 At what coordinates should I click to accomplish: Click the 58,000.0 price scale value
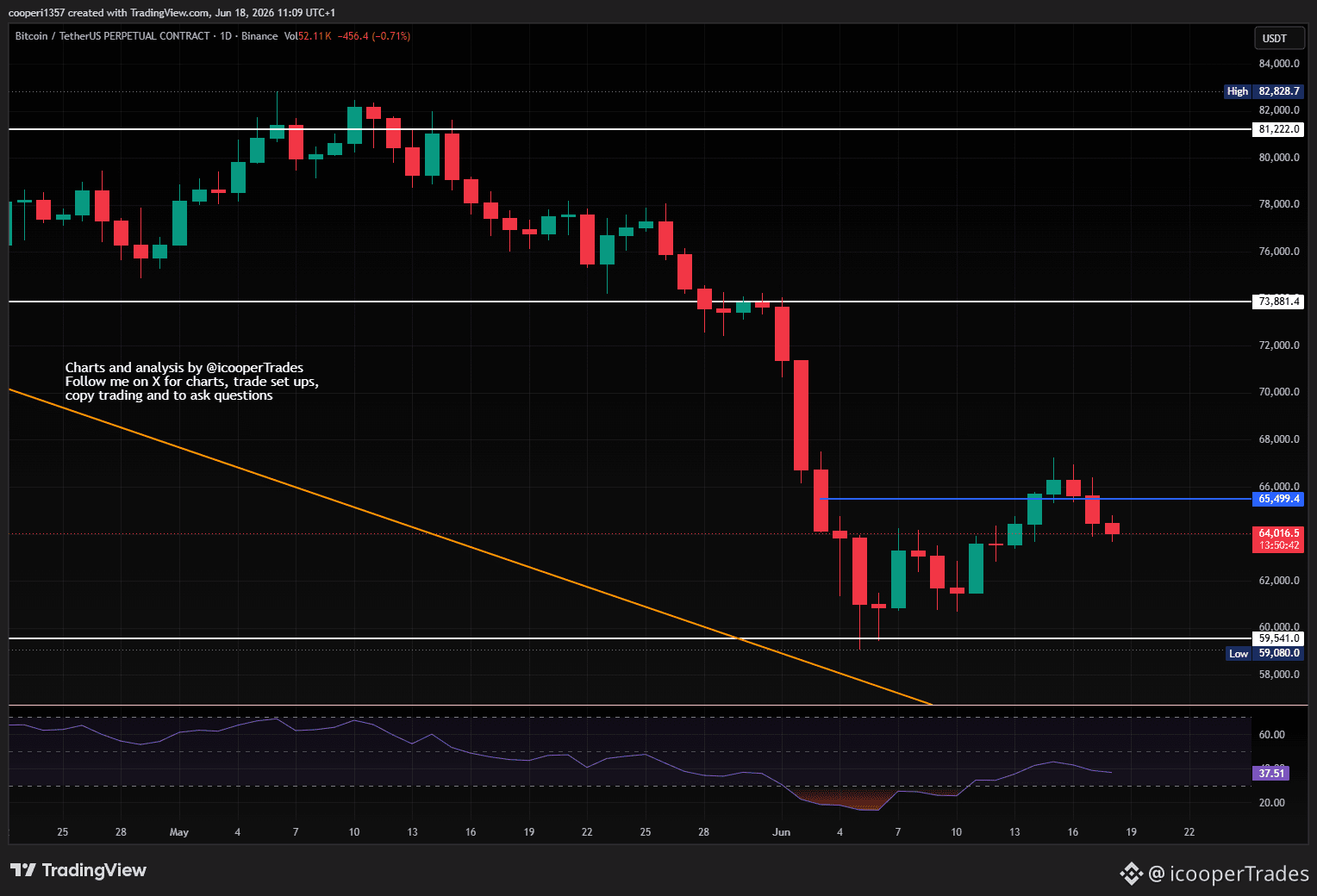[1279, 675]
